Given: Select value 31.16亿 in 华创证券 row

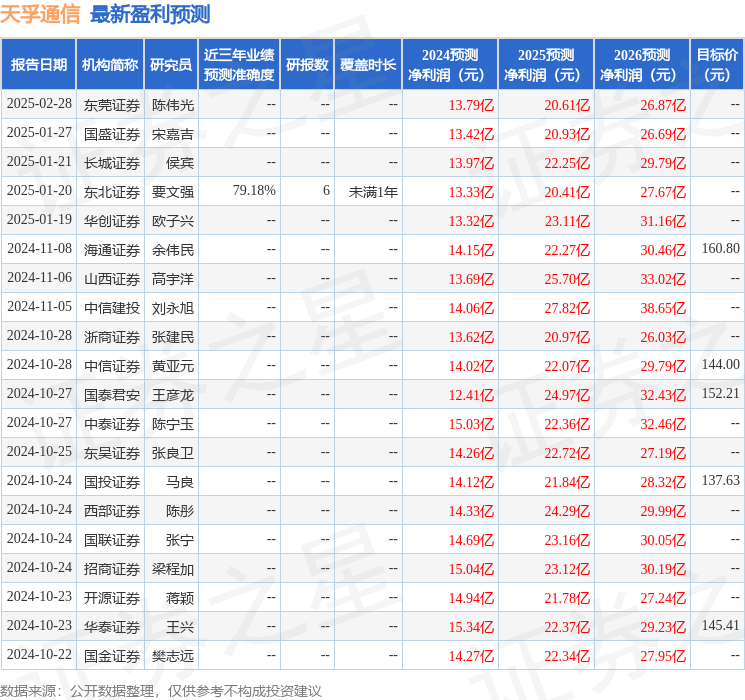Looking at the screenshot, I should tap(663, 221).
